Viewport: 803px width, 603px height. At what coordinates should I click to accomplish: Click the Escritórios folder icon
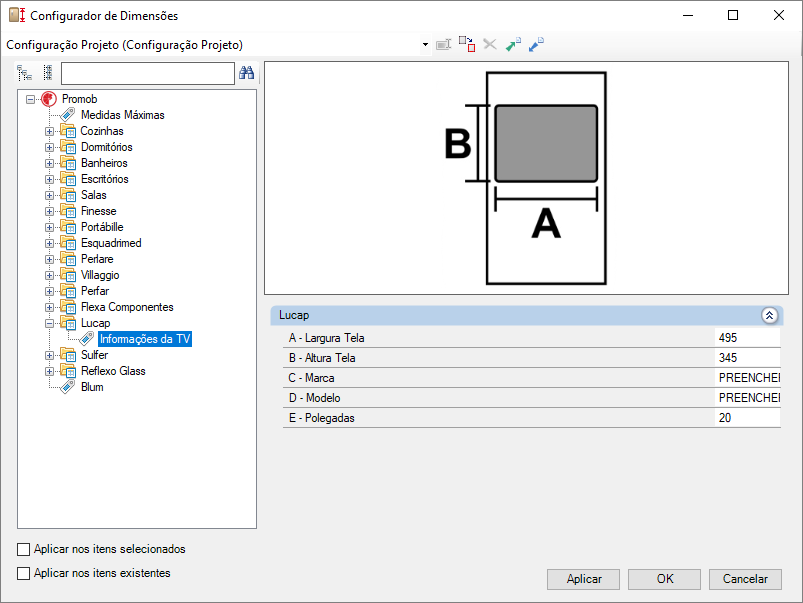click(68, 179)
